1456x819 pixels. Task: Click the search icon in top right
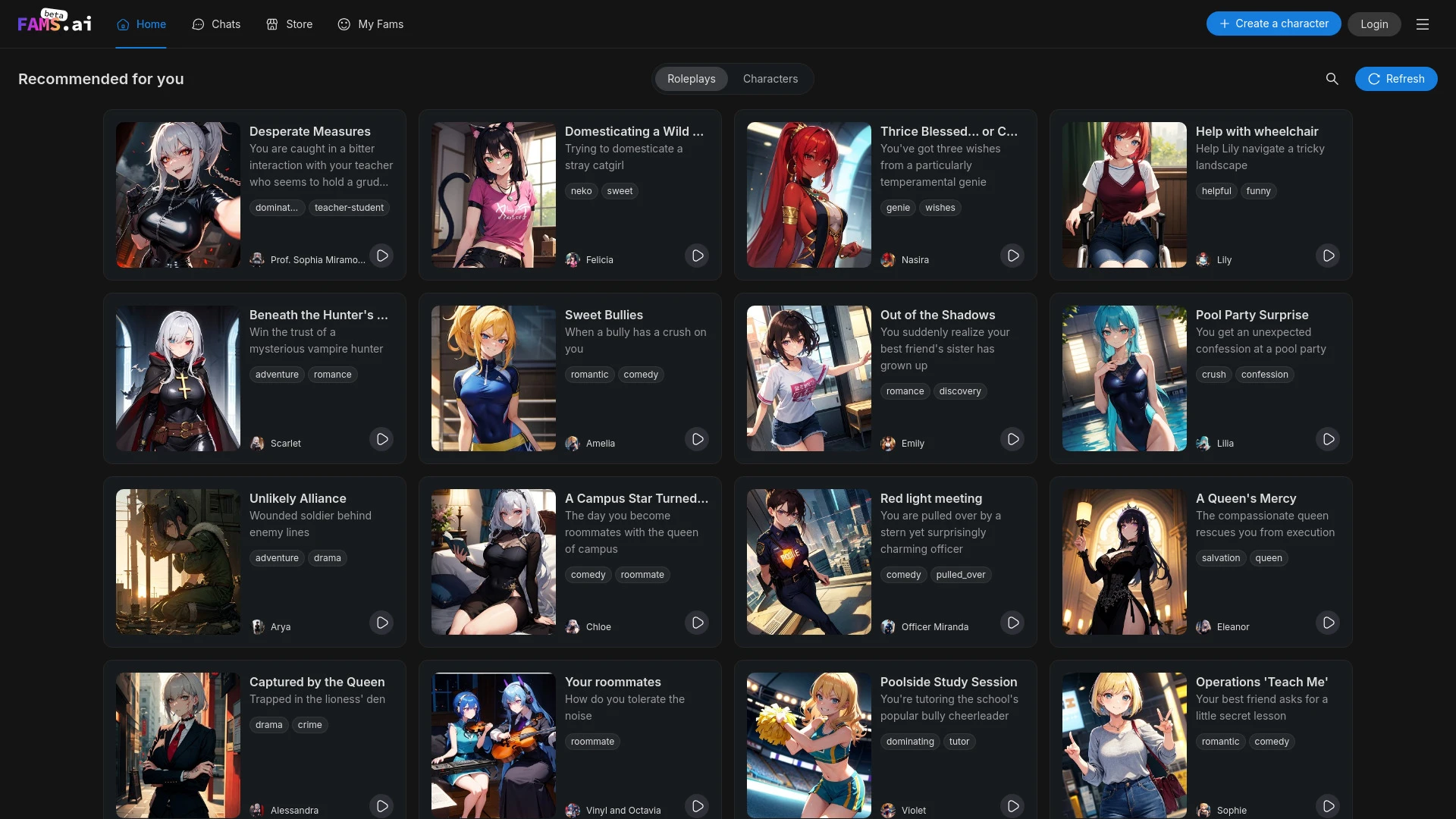tap(1332, 78)
